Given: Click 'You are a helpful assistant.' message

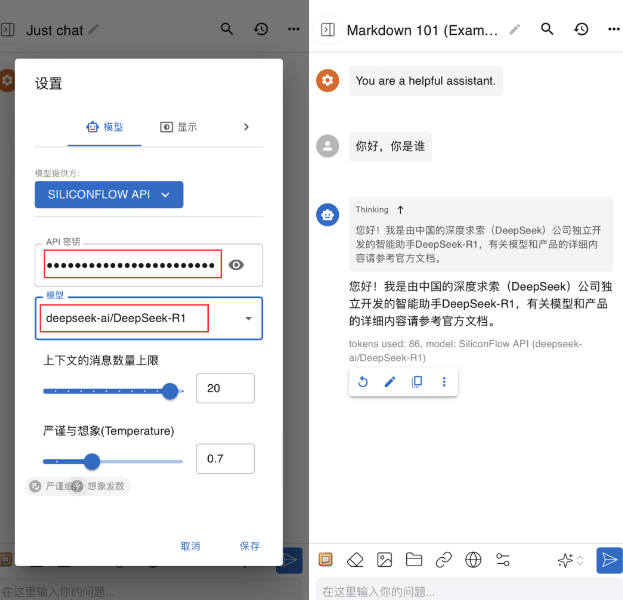Looking at the screenshot, I should (426, 81).
